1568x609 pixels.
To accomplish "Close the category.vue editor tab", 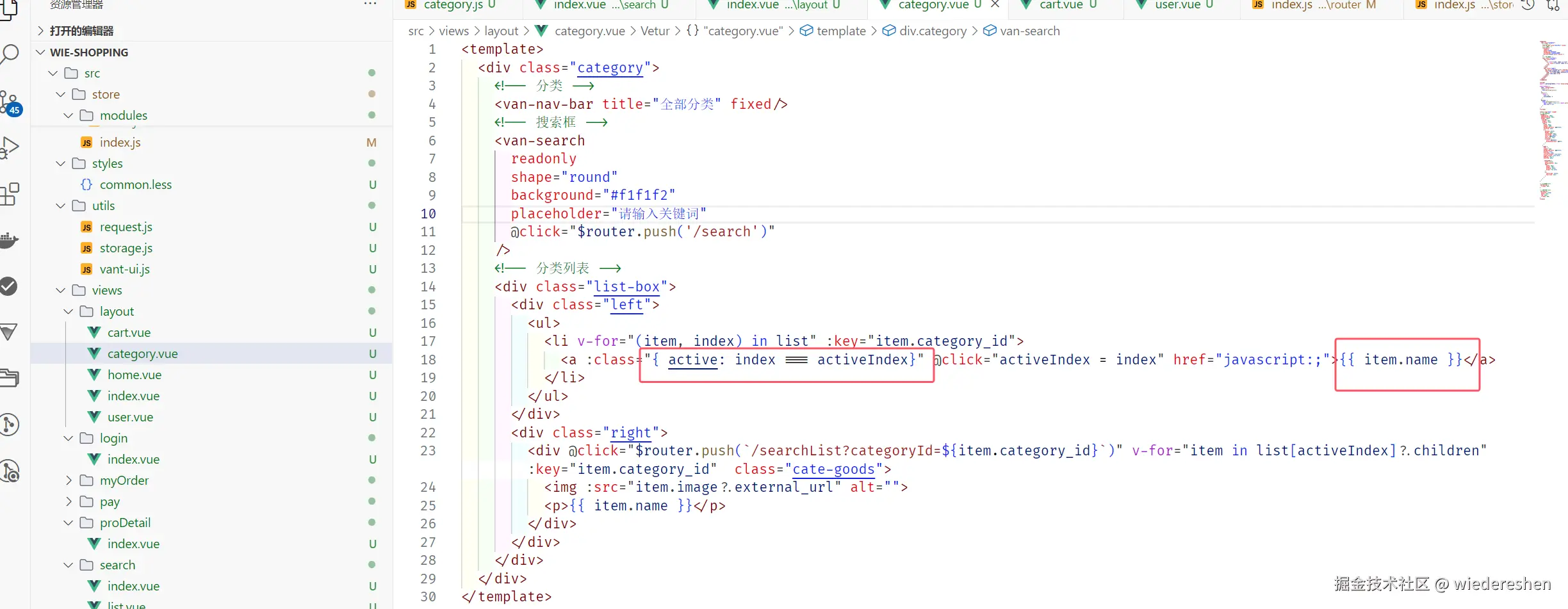I will 995,4.
